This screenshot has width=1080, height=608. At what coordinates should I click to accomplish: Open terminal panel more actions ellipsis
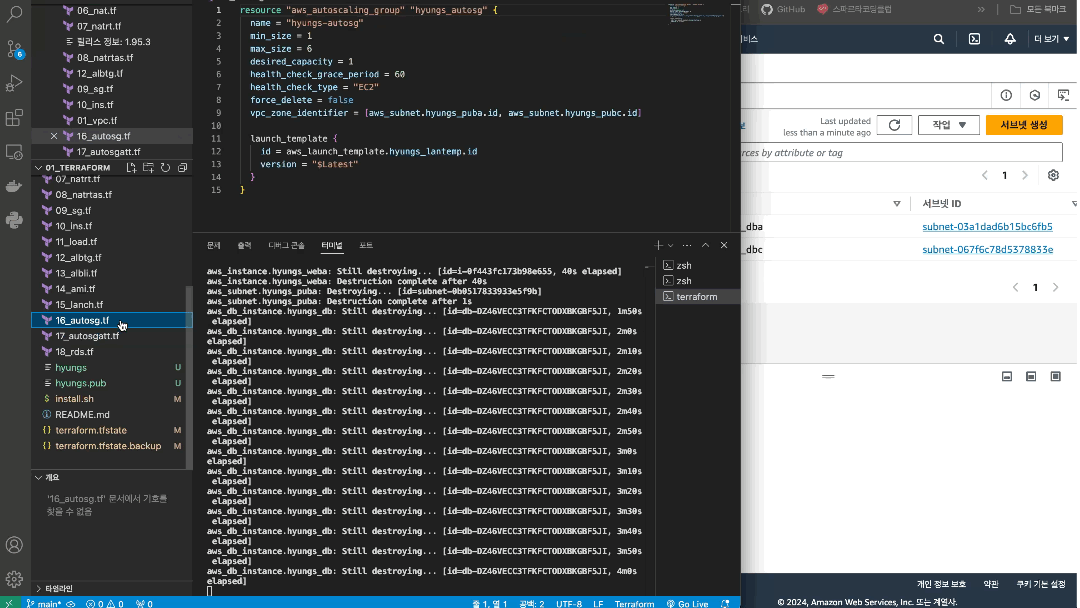[687, 245]
